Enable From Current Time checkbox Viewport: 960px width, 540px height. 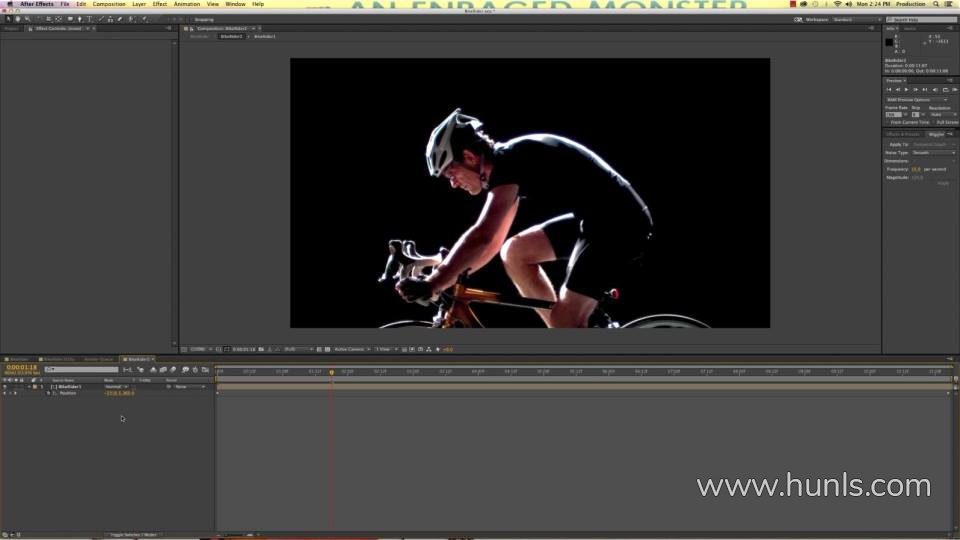888,122
